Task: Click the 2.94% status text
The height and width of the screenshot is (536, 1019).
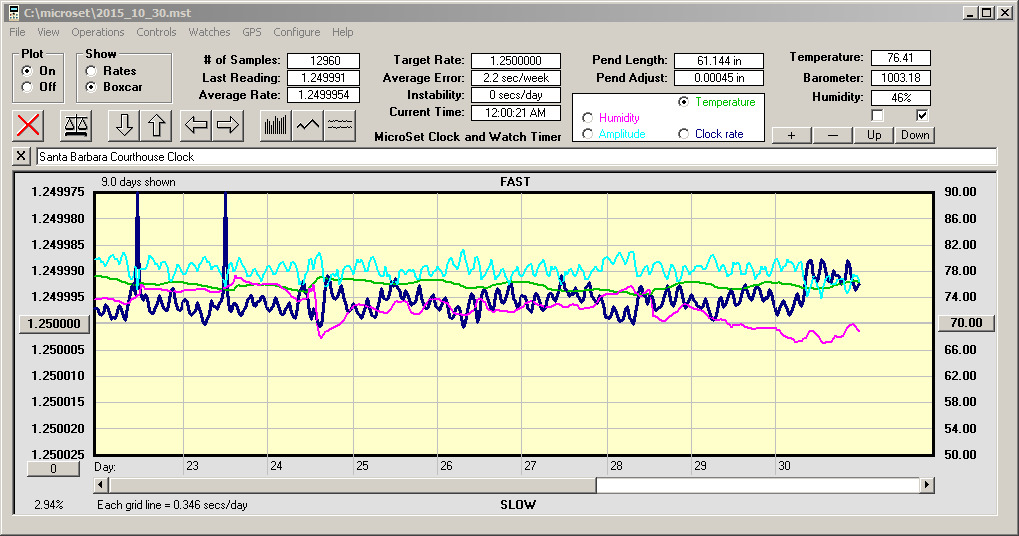Action: click(x=49, y=505)
